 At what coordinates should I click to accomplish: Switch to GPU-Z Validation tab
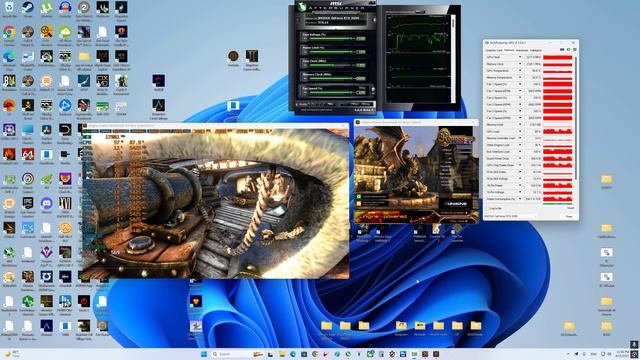[536, 50]
